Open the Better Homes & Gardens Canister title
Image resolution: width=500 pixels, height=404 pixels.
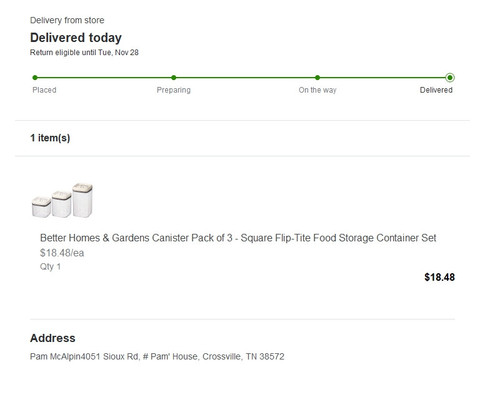coord(238,238)
